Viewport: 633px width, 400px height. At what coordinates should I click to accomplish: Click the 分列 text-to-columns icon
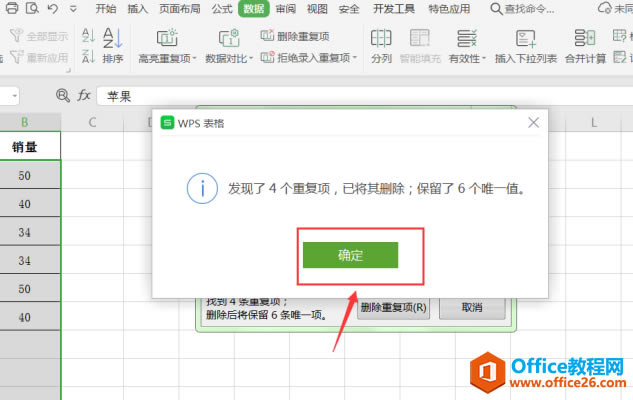(x=381, y=46)
